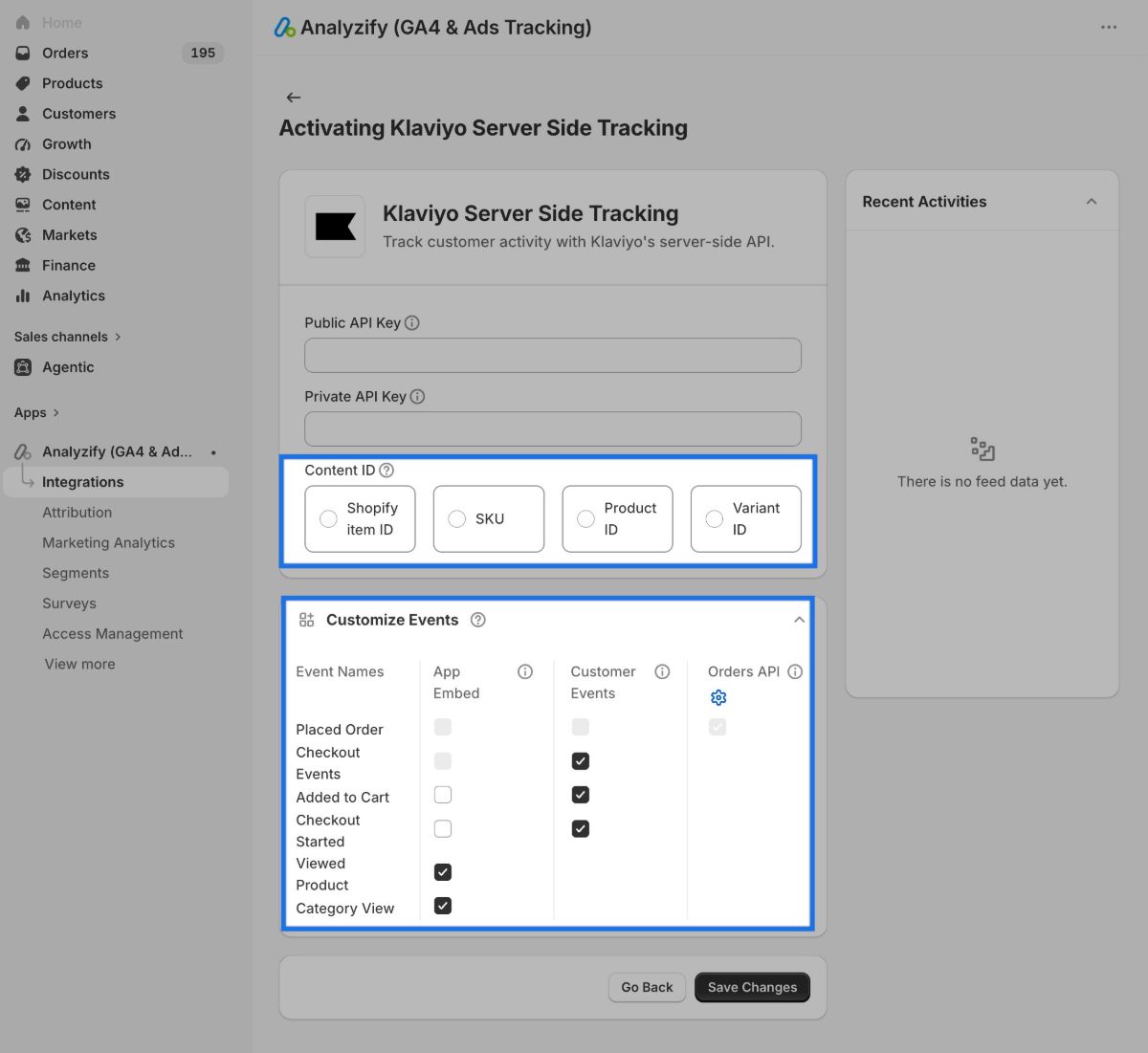The image size is (1148, 1053).
Task: Click the Analytics bar chart icon
Action: (23, 296)
